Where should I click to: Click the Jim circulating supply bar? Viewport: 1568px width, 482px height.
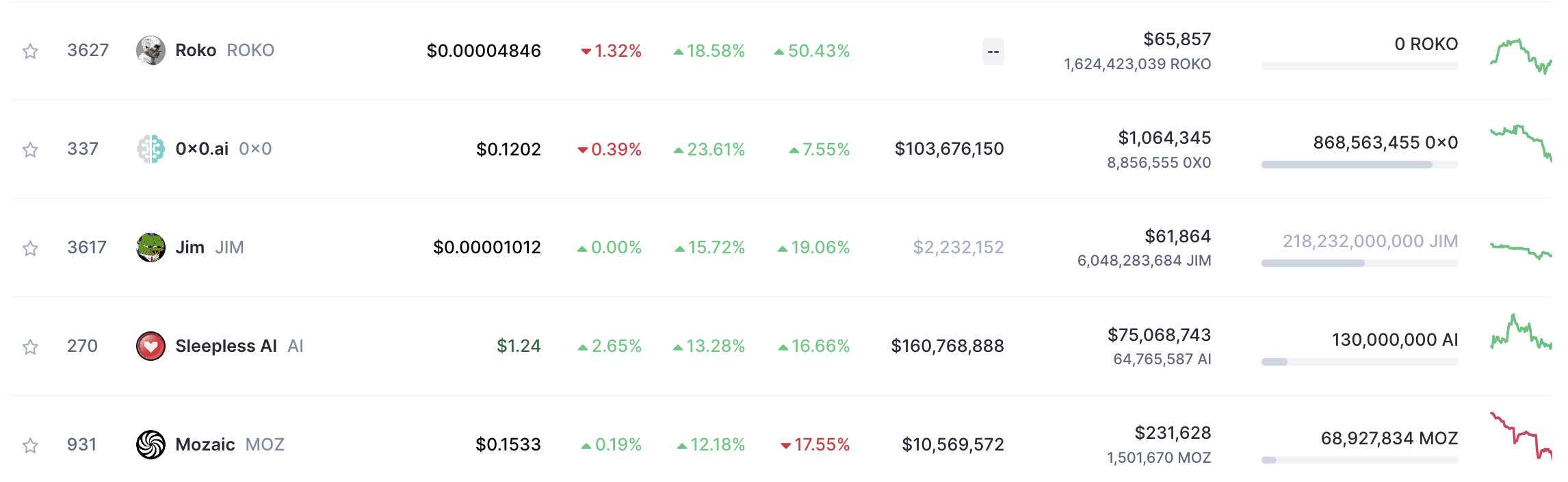(x=1359, y=264)
